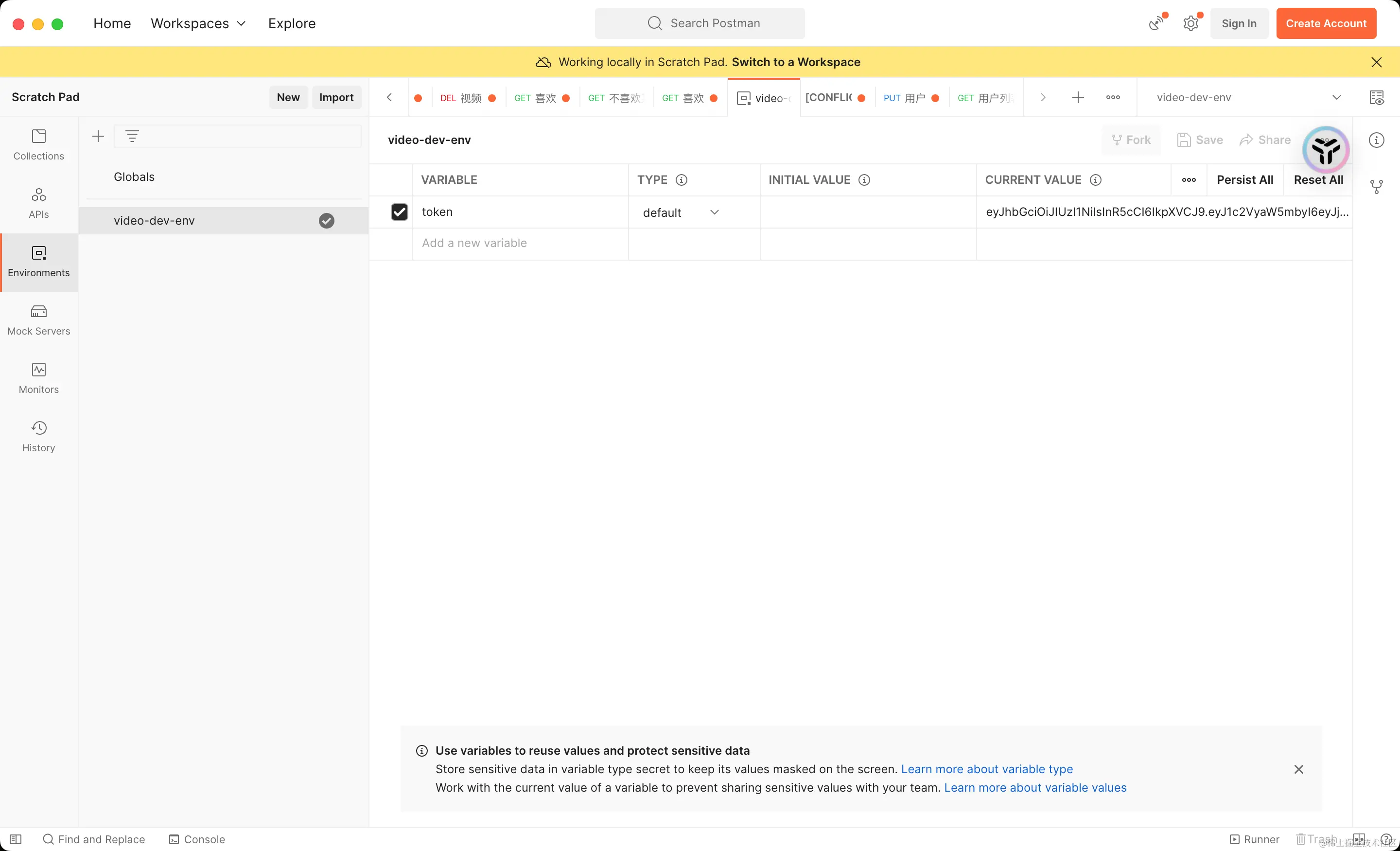Open the Console in status bar
This screenshot has height=851, width=1400.
tap(197, 839)
